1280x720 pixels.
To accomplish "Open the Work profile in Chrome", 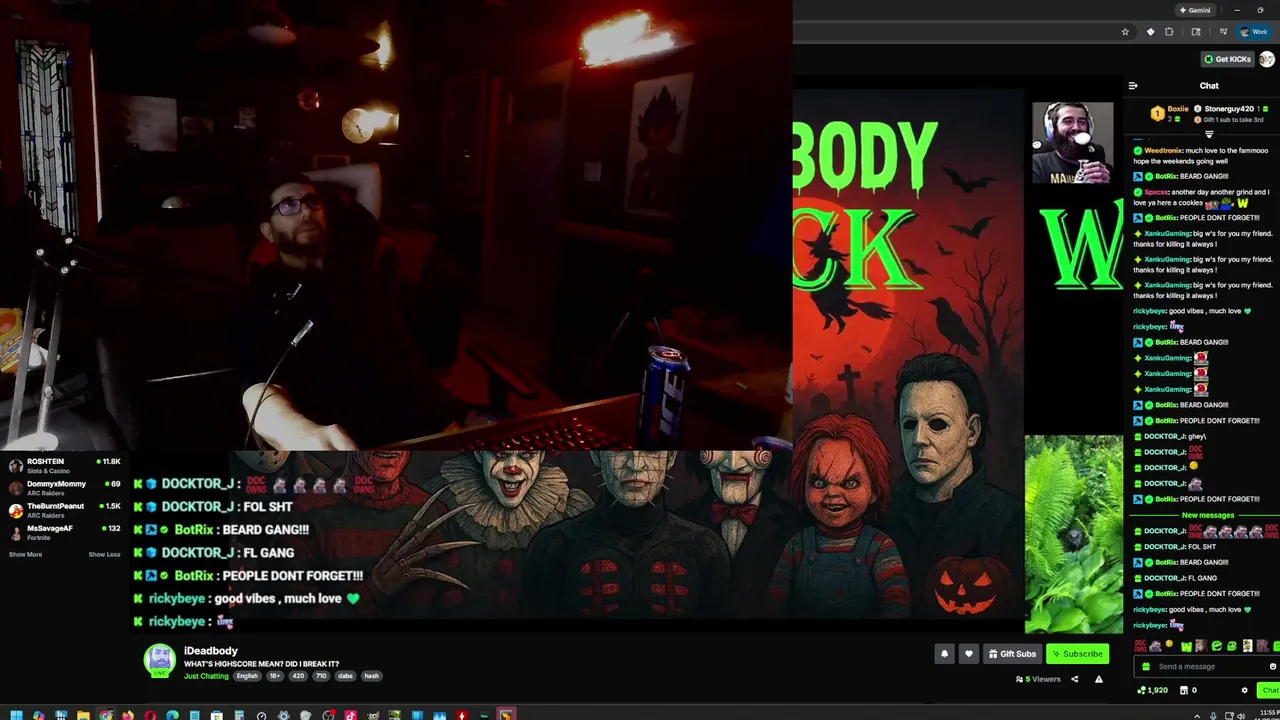I will pyautogui.click(x=1253, y=32).
